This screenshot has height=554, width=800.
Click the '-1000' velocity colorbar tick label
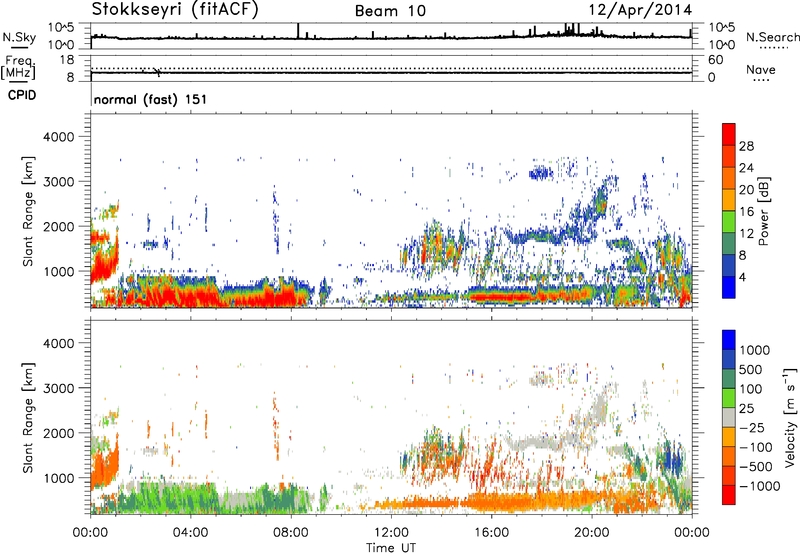[x=760, y=486]
